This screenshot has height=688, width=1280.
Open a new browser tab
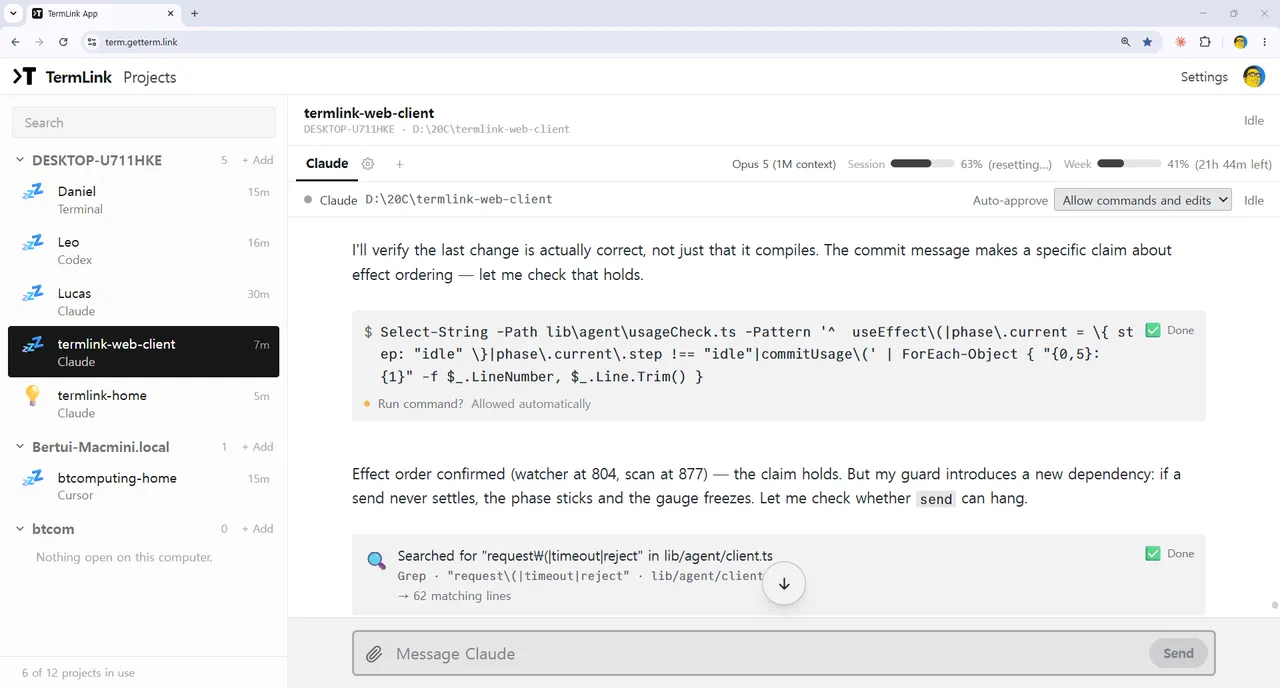pyautogui.click(x=194, y=14)
